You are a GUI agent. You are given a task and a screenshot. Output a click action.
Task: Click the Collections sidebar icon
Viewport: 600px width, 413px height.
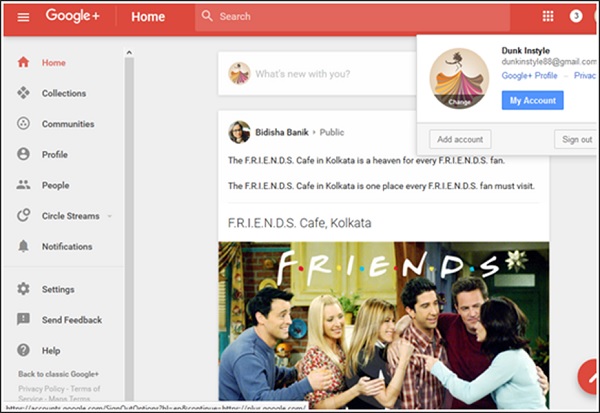pos(23,93)
